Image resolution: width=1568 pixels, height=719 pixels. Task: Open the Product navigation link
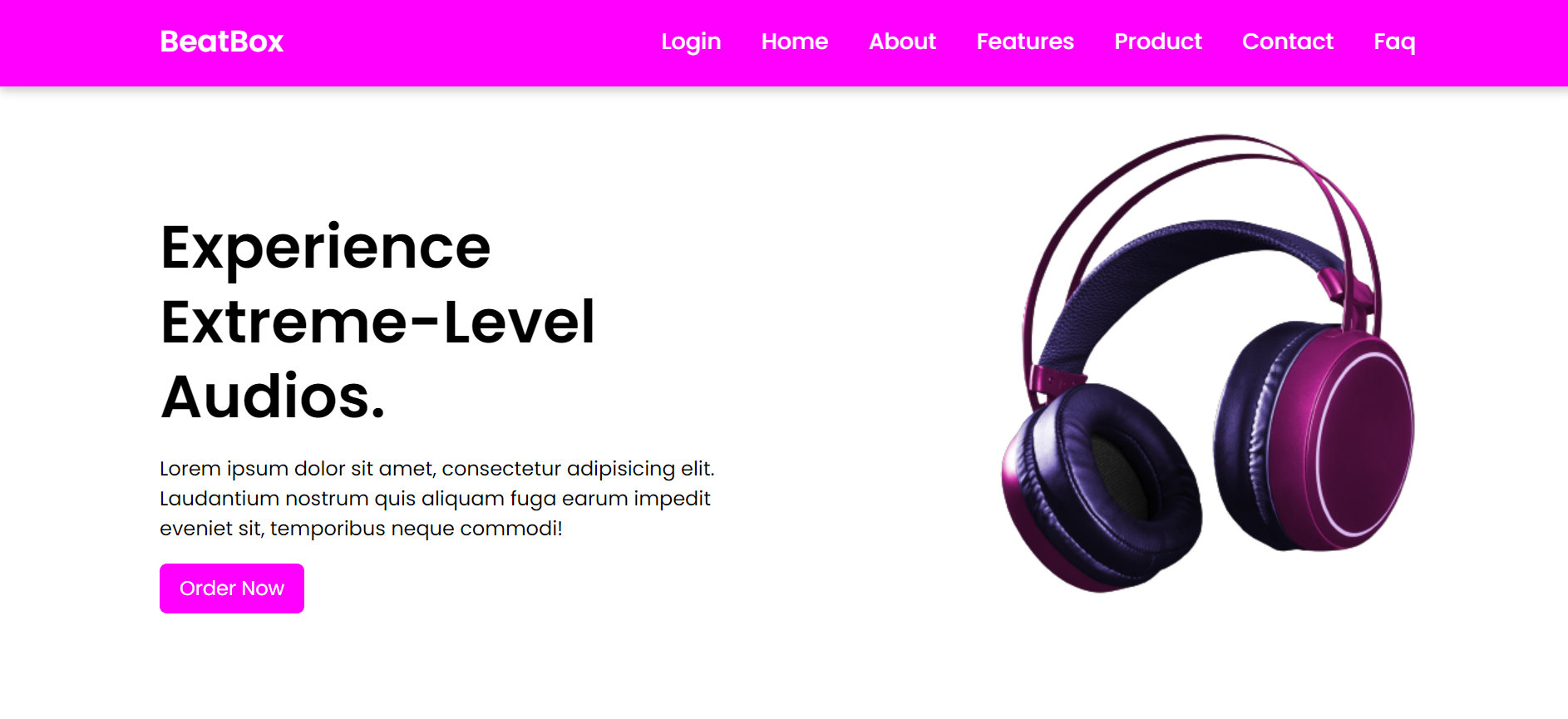tap(1158, 42)
